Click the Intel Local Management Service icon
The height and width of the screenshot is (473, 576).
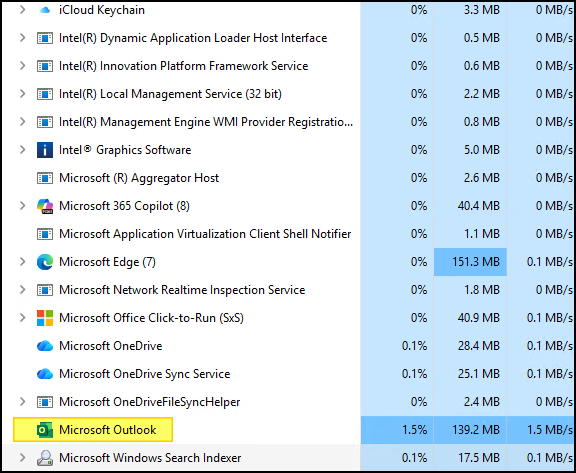click(x=45, y=94)
